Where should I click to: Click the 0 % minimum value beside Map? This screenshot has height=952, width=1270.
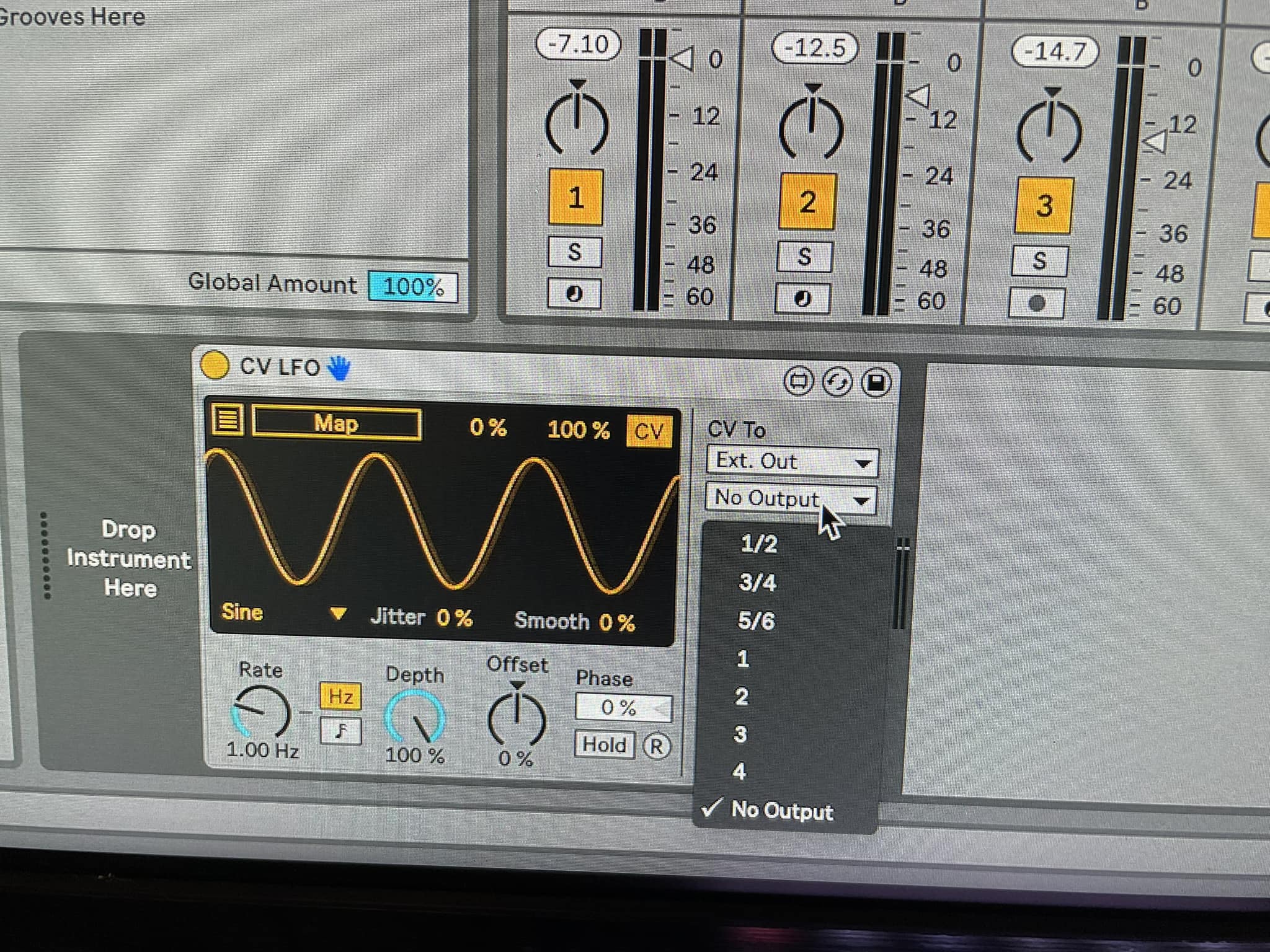coord(488,427)
